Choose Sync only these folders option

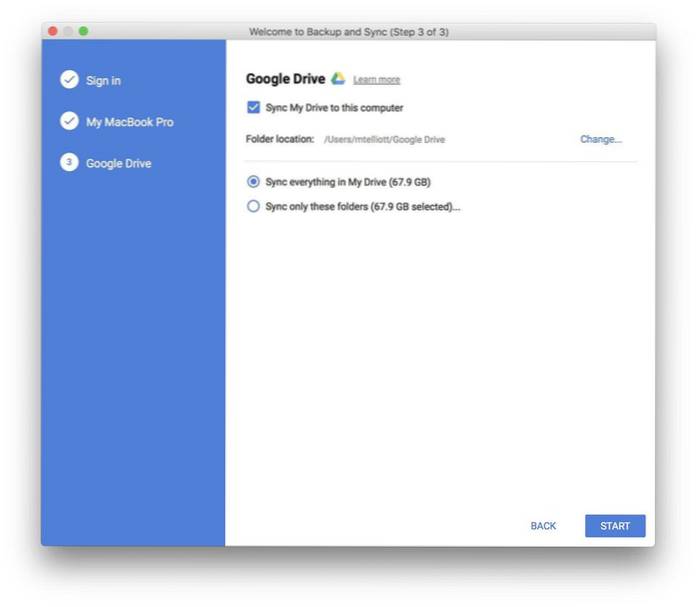point(253,206)
